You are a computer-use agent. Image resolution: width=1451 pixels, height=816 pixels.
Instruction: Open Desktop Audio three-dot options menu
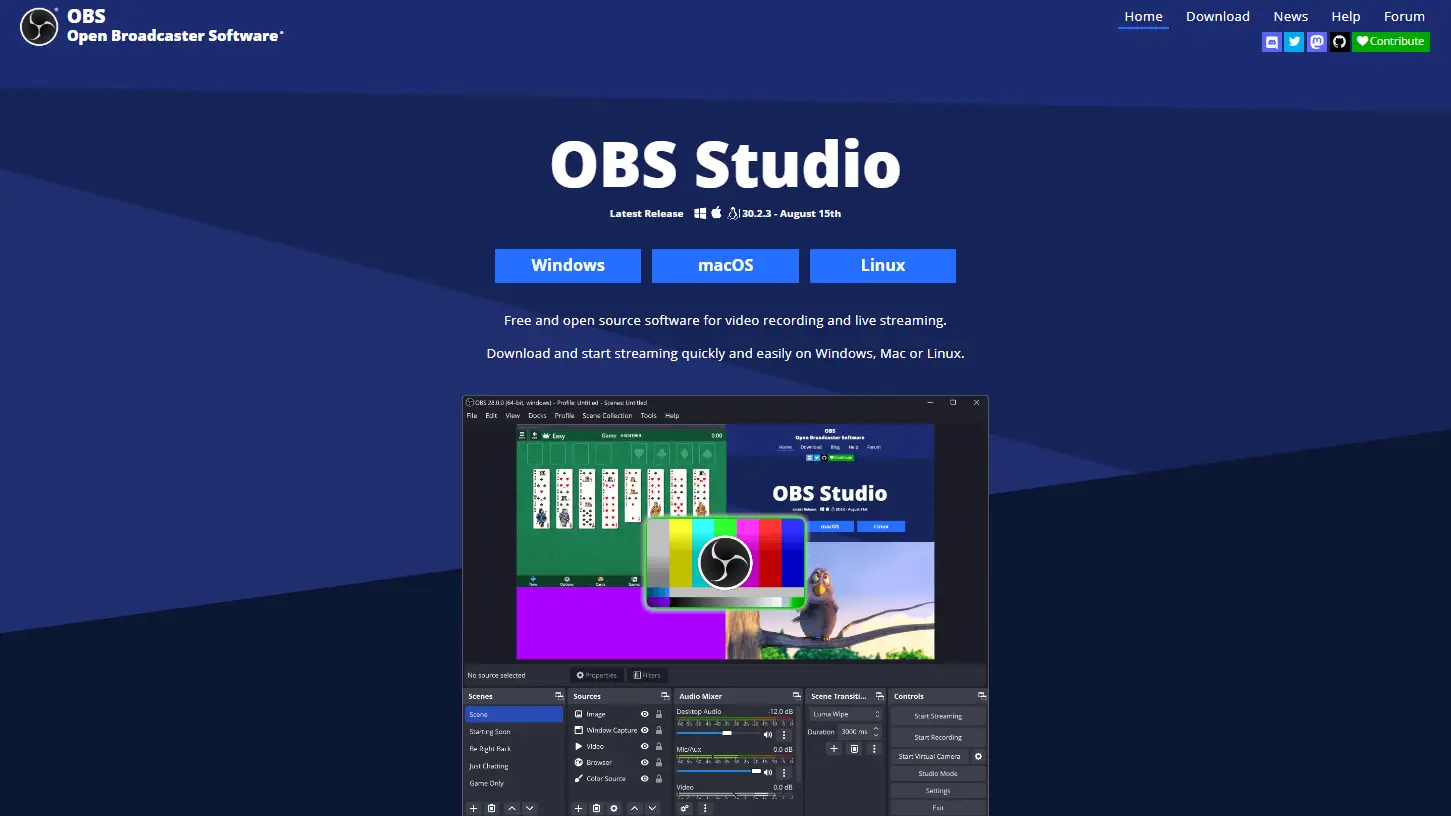click(x=784, y=734)
